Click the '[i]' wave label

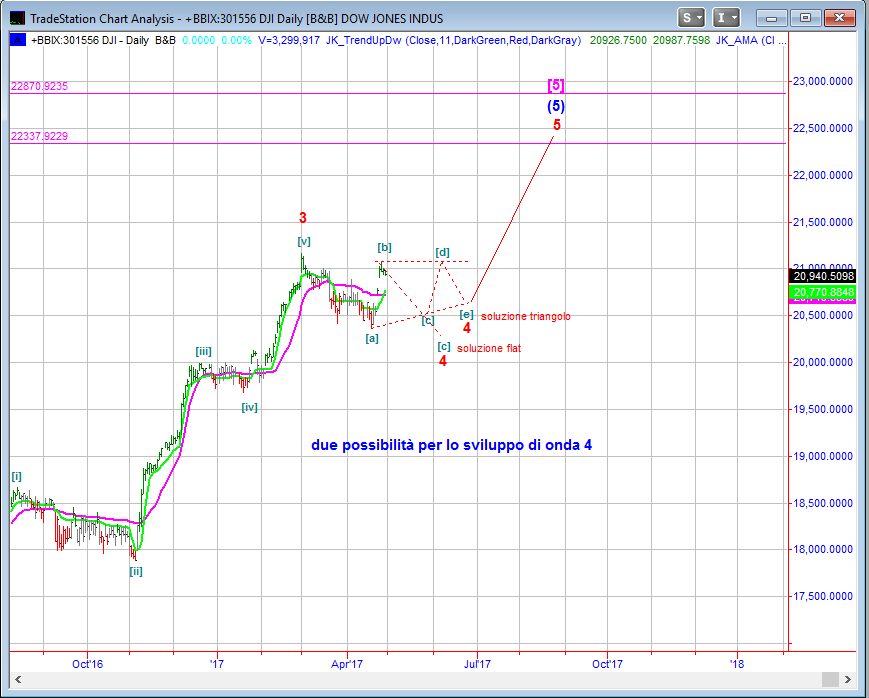tap(17, 476)
